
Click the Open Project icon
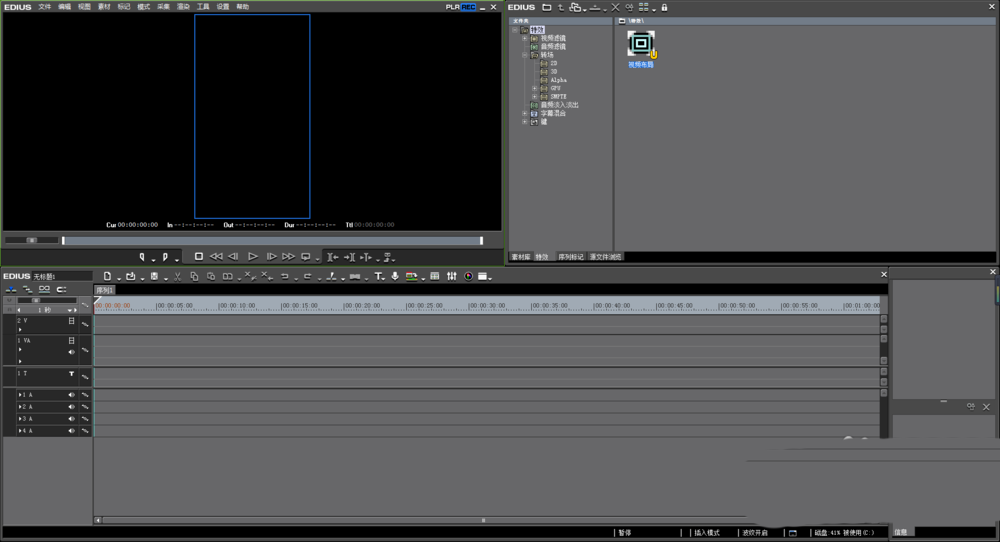[x=131, y=276]
